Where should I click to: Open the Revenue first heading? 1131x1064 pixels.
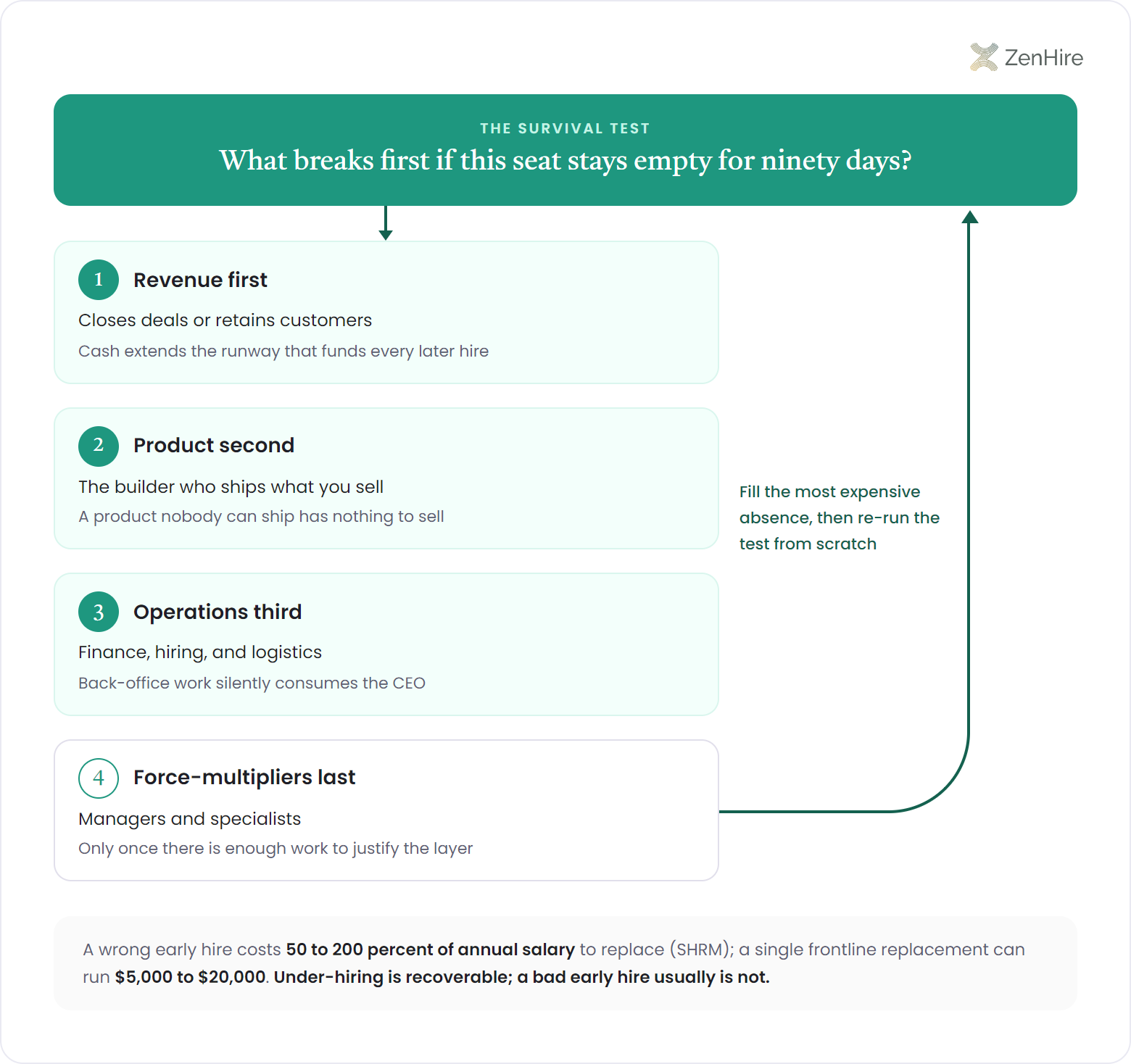click(x=200, y=280)
